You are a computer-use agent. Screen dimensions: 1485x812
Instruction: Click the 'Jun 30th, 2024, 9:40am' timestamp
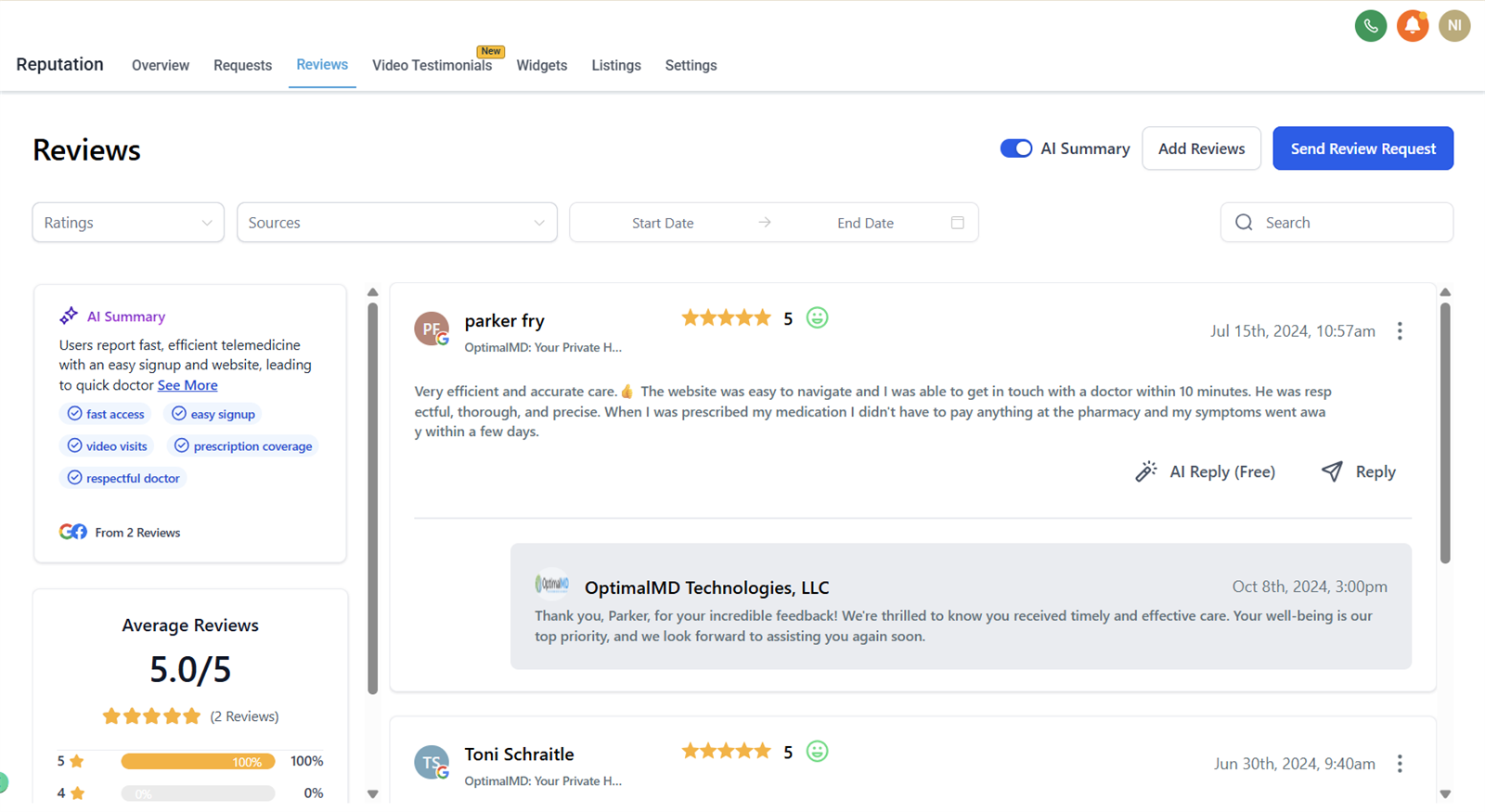[x=1295, y=764]
